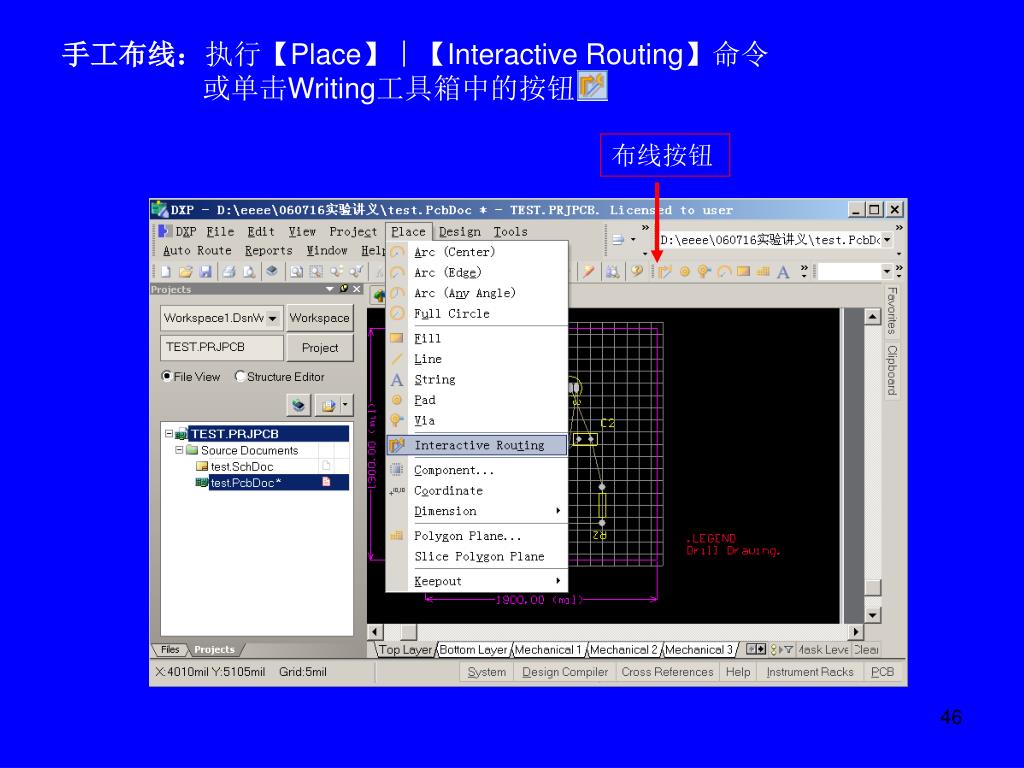Click the New document toolbar icon
The width and height of the screenshot is (1024, 768).
tap(166, 272)
